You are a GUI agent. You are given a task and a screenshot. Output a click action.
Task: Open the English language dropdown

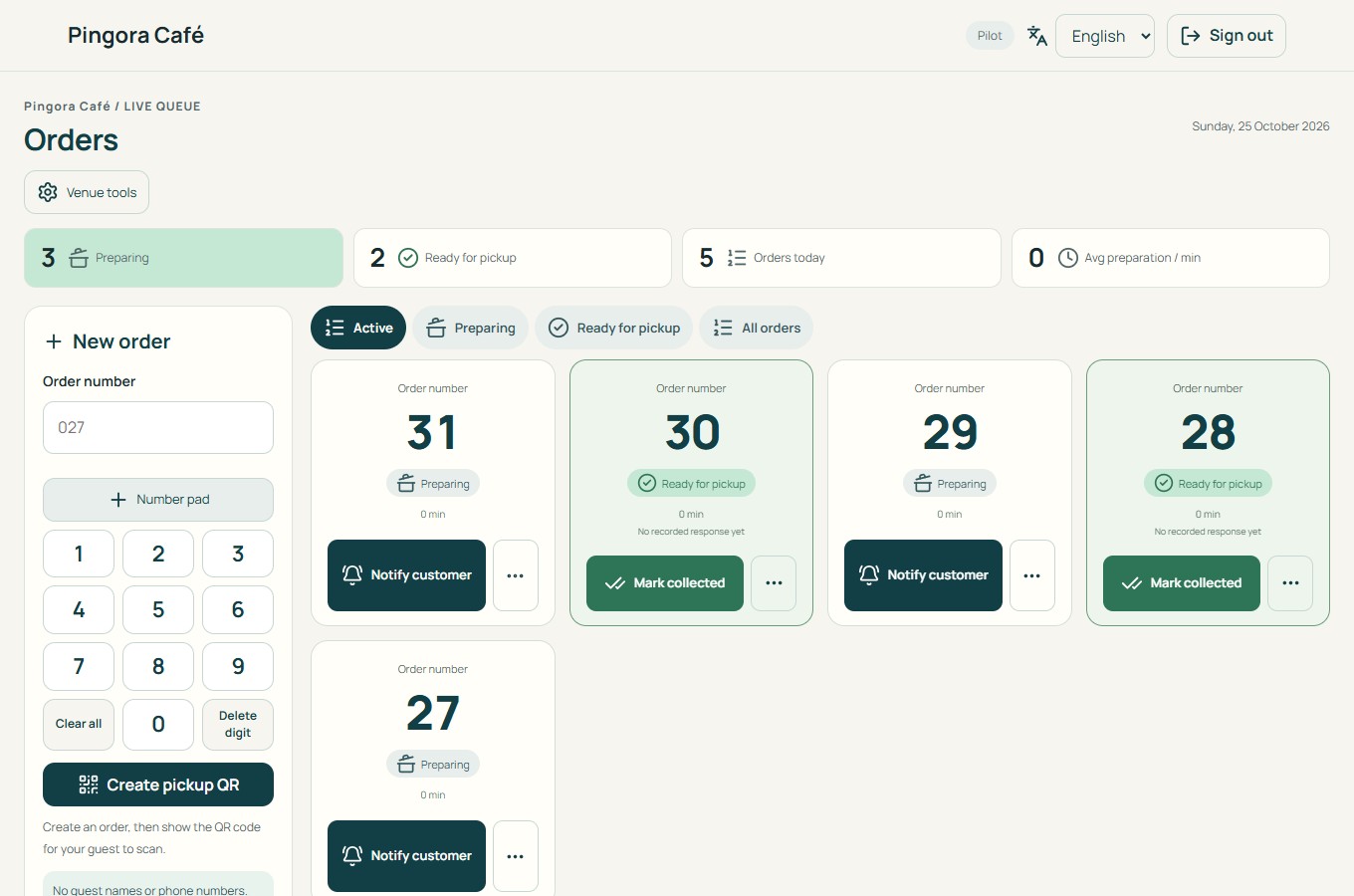[x=1105, y=36]
